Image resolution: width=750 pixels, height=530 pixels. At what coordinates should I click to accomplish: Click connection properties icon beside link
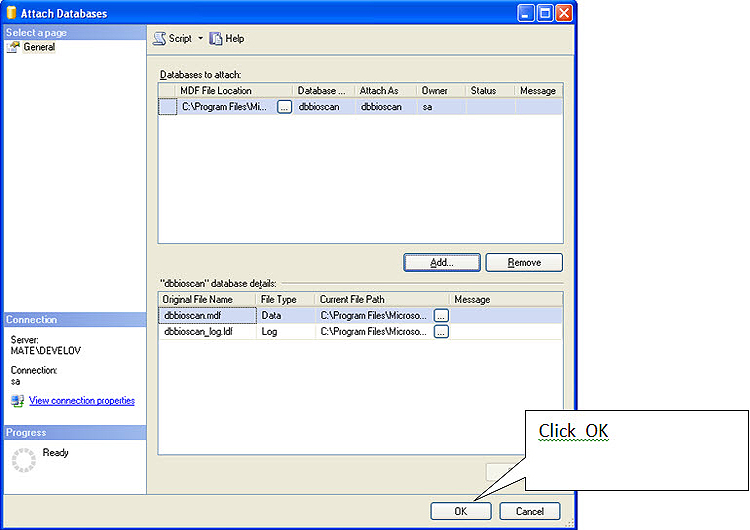tap(18, 401)
